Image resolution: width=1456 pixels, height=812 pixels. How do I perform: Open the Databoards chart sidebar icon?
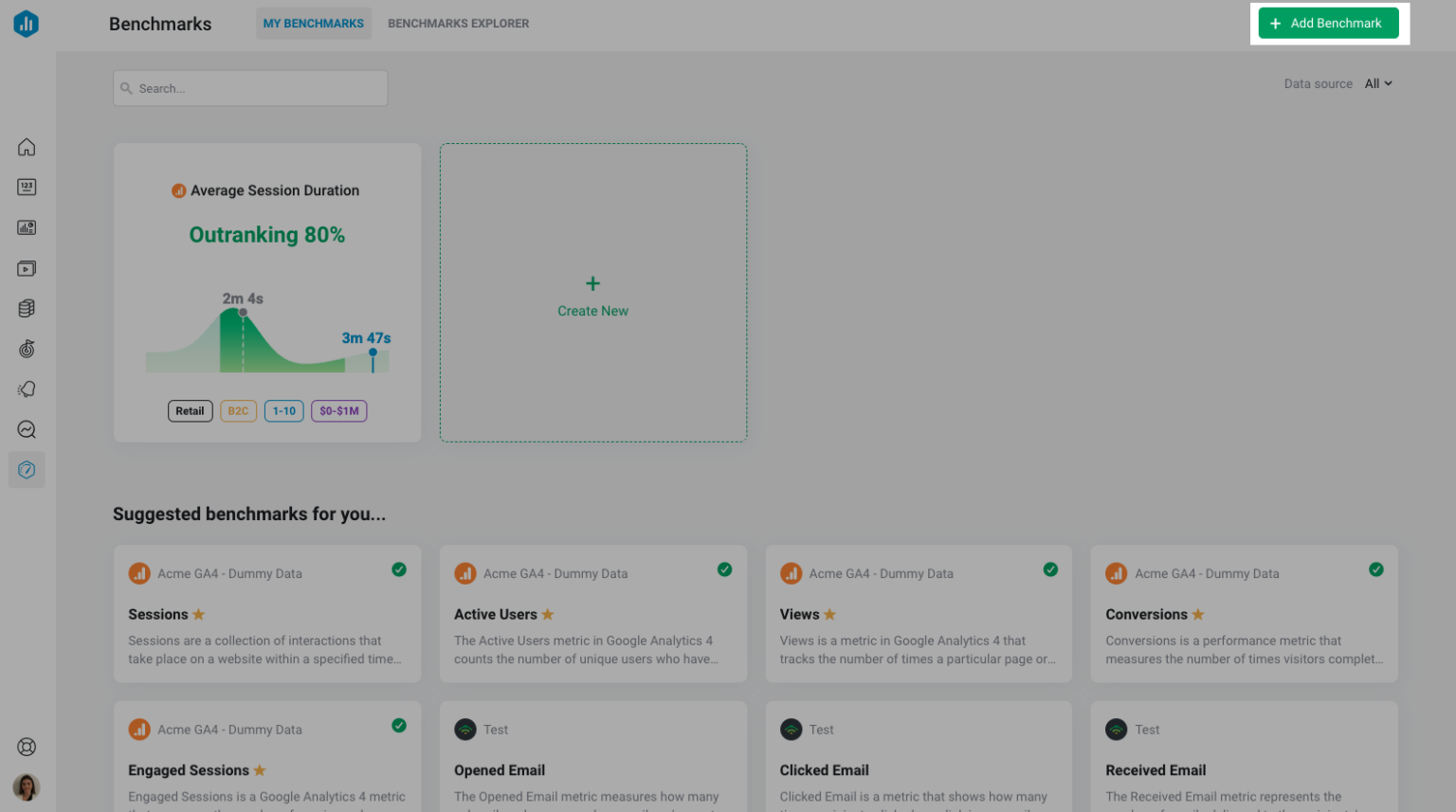[x=27, y=227]
